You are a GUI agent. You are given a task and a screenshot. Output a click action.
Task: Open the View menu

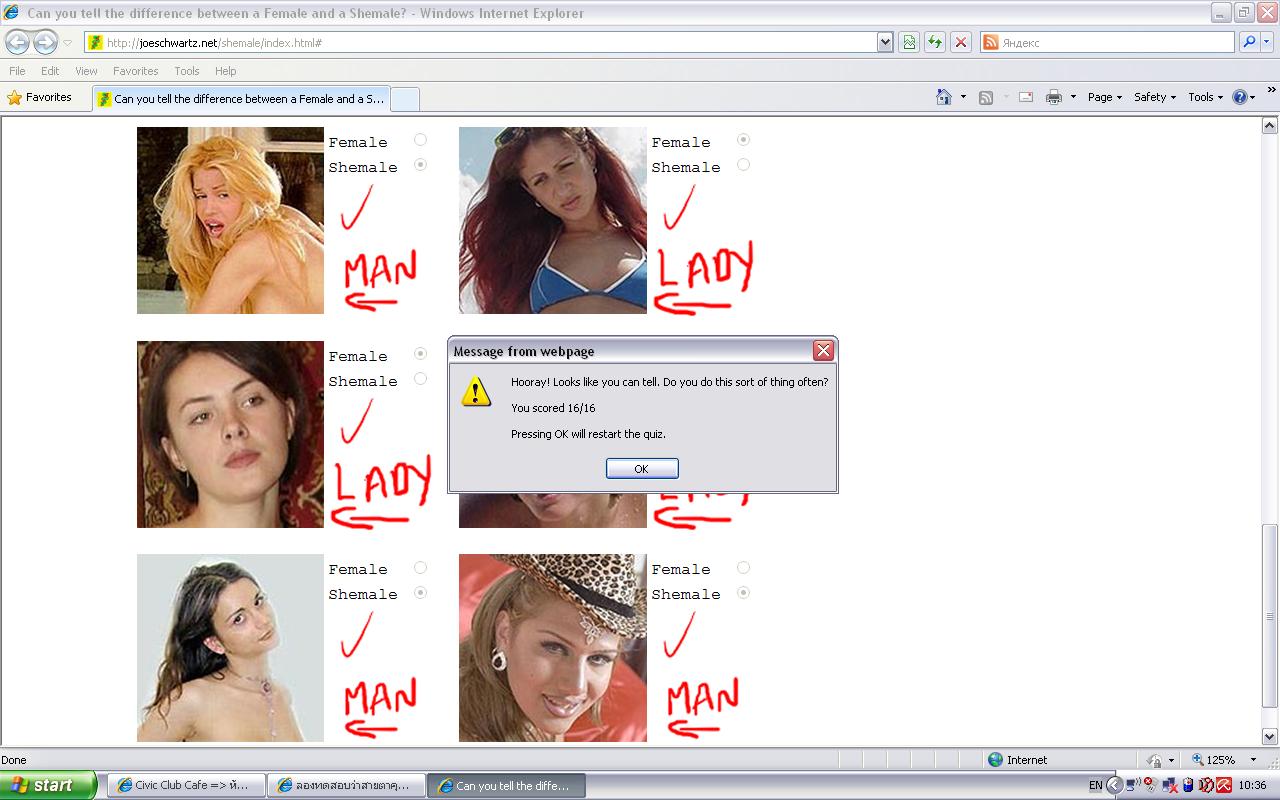86,71
